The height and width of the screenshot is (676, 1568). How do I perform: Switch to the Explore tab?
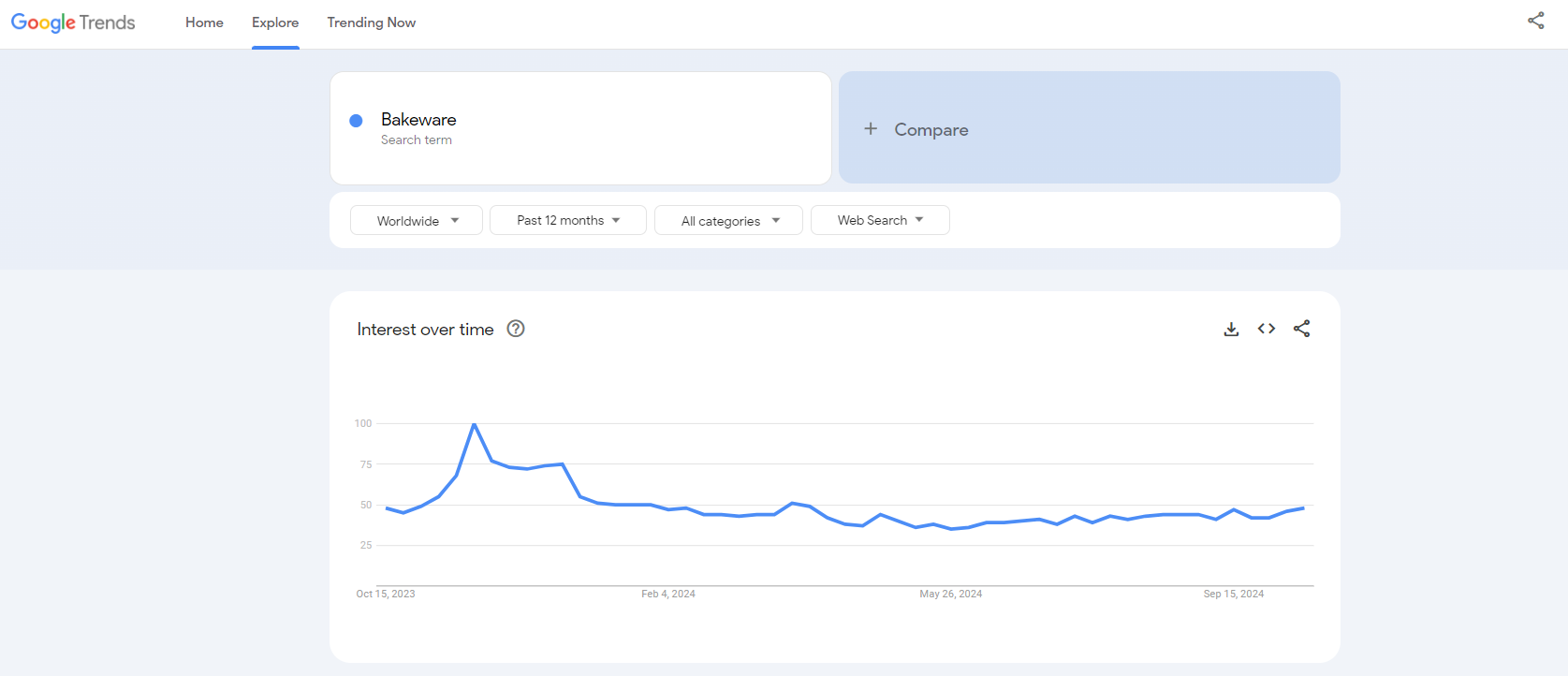click(x=275, y=22)
